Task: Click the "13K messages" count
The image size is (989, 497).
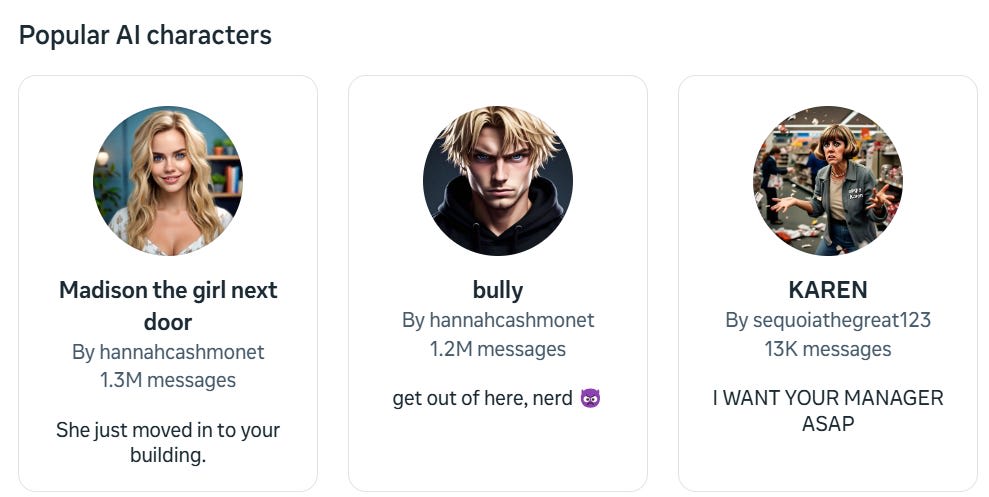Action: 827,349
